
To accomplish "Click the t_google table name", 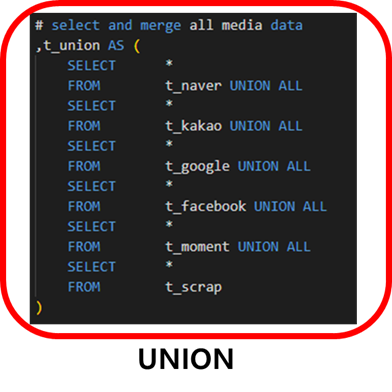I will [x=198, y=167].
